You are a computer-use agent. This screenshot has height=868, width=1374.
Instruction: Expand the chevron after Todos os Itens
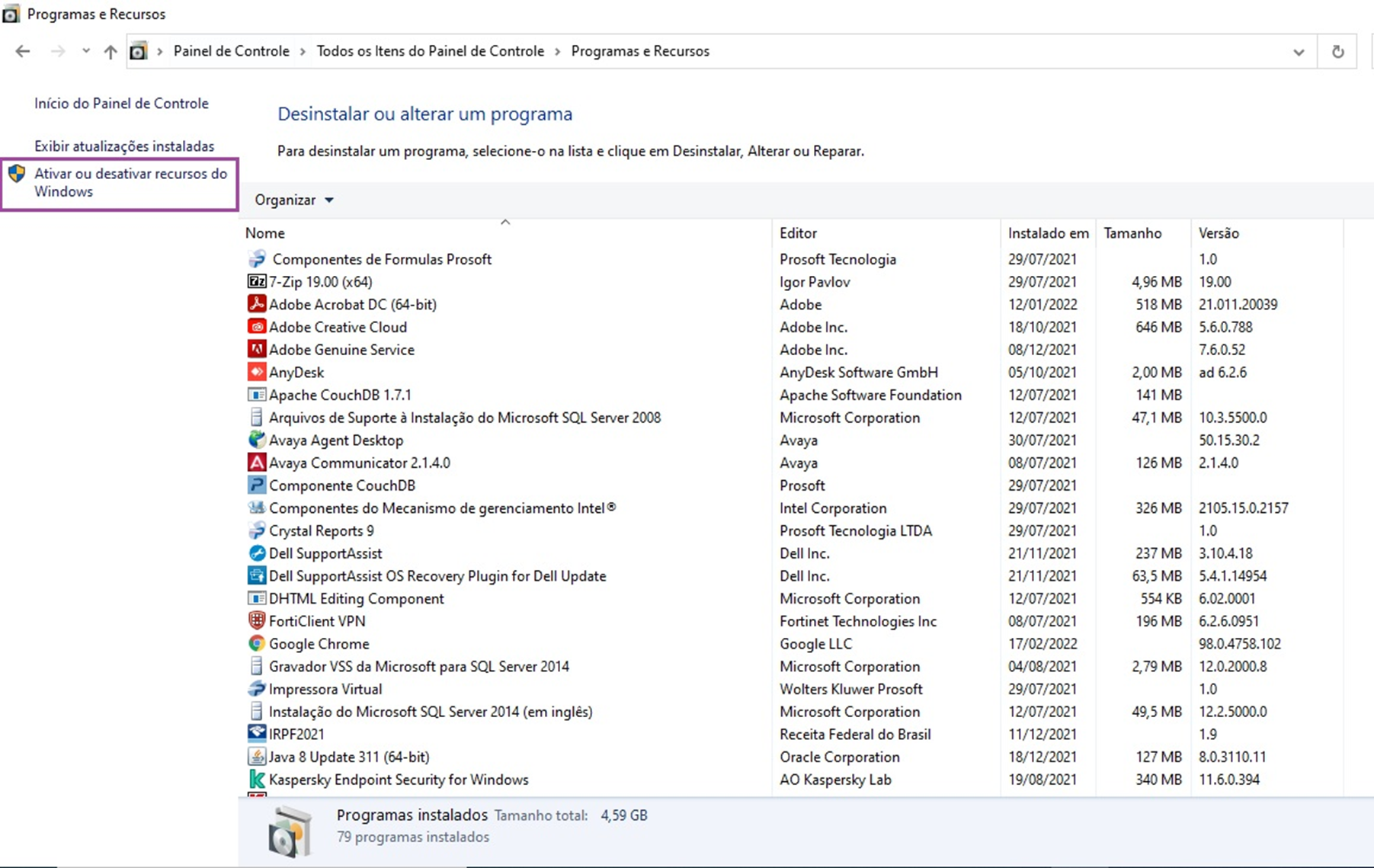tap(557, 51)
